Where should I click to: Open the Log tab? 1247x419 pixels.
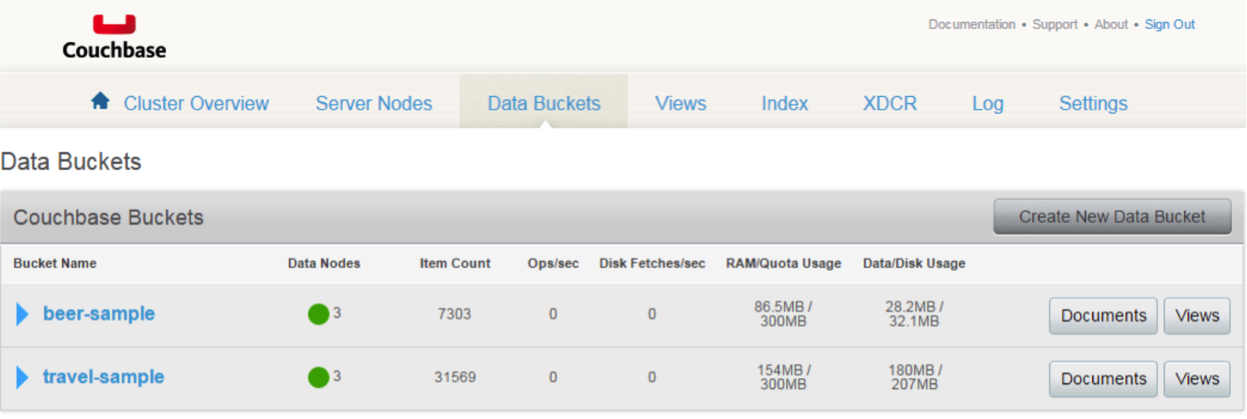click(x=988, y=103)
